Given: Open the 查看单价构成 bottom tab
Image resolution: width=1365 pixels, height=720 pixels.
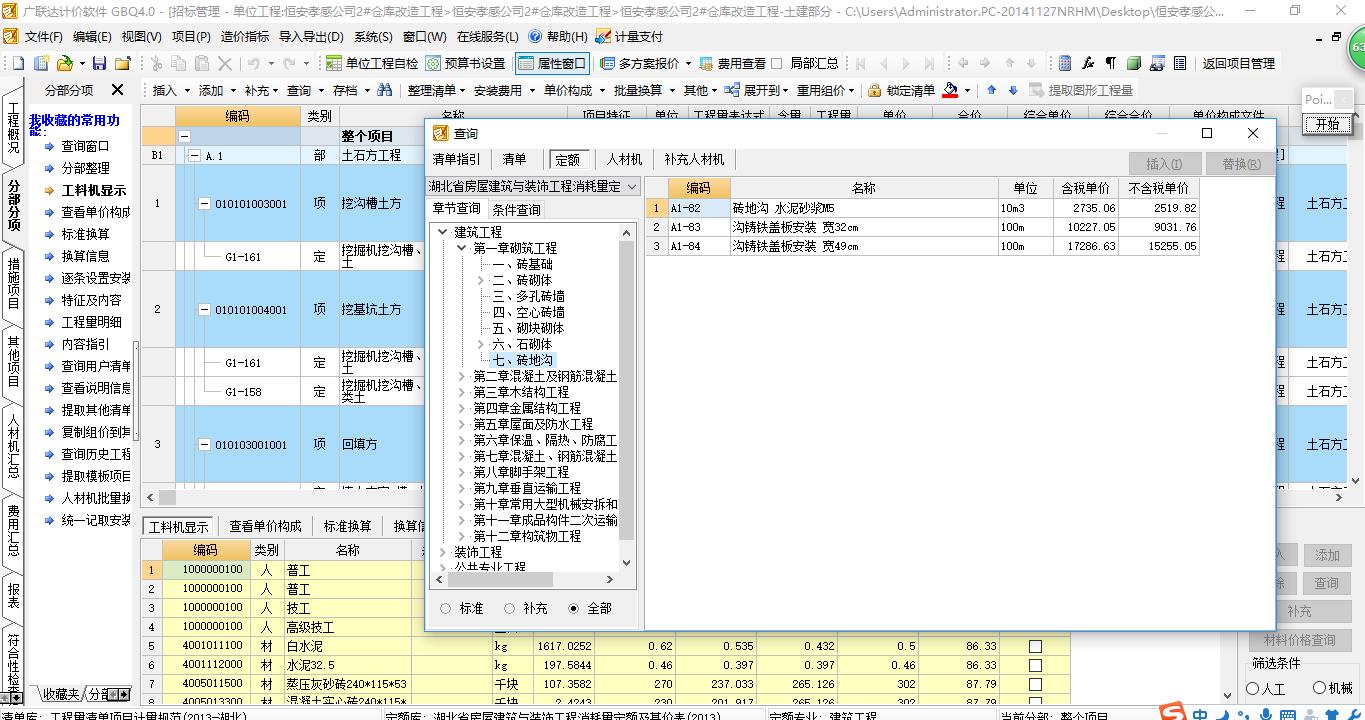Looking at the screenshot, I should click(x=265, y=526).
